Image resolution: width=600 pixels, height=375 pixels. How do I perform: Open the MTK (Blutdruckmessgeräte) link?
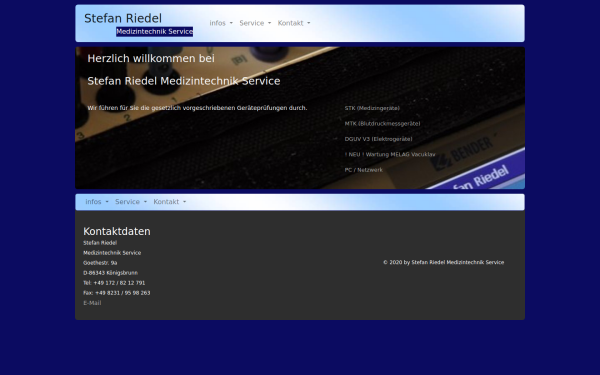[x=382, y=124]
